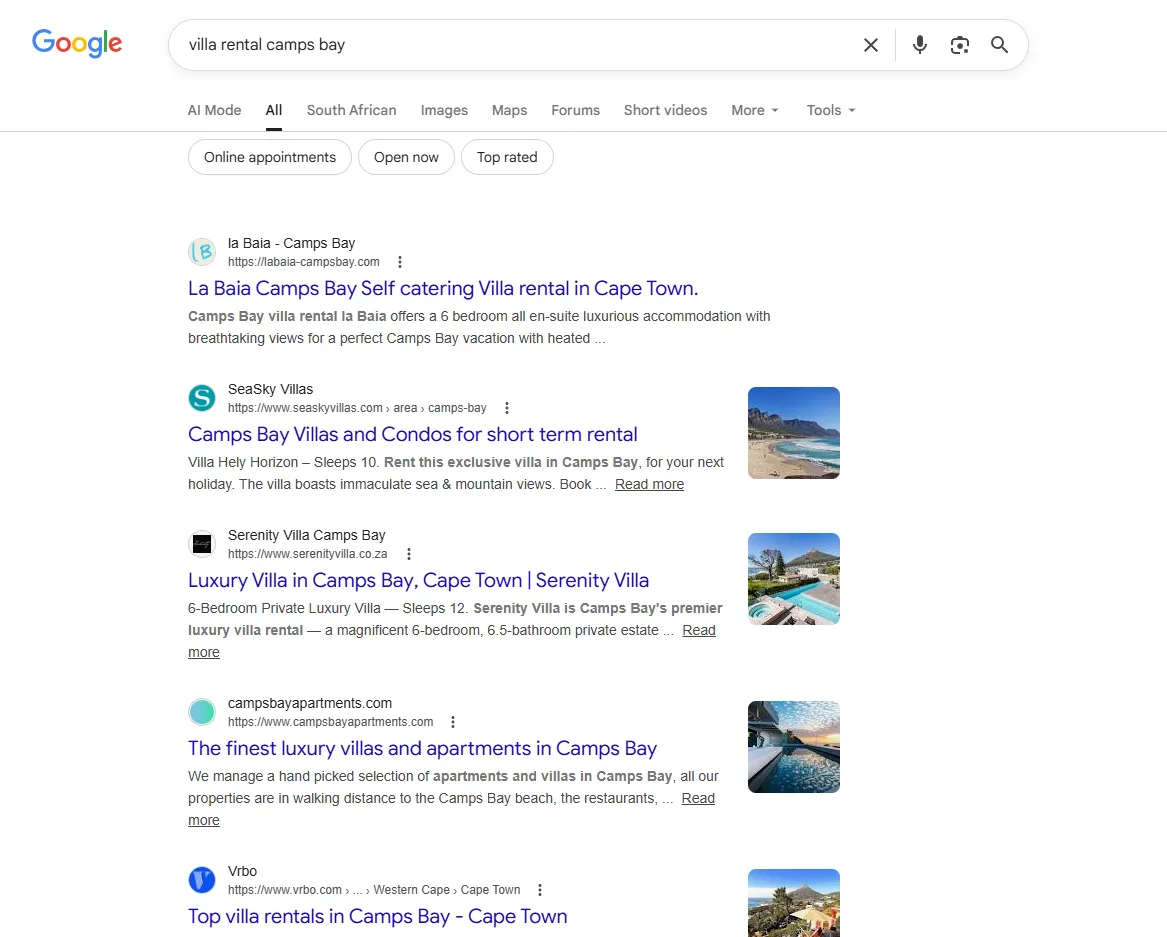Click Read more on campsbayapartments snippet
The image size is (1167, 937).
(697, 799)
